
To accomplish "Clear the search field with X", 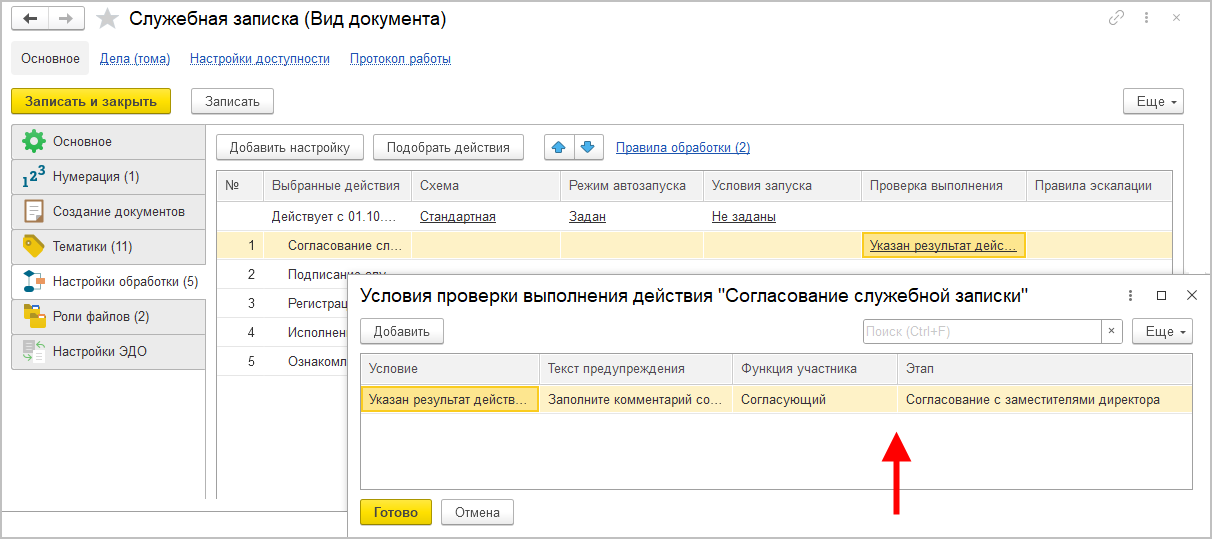I will pos(1112,331).
